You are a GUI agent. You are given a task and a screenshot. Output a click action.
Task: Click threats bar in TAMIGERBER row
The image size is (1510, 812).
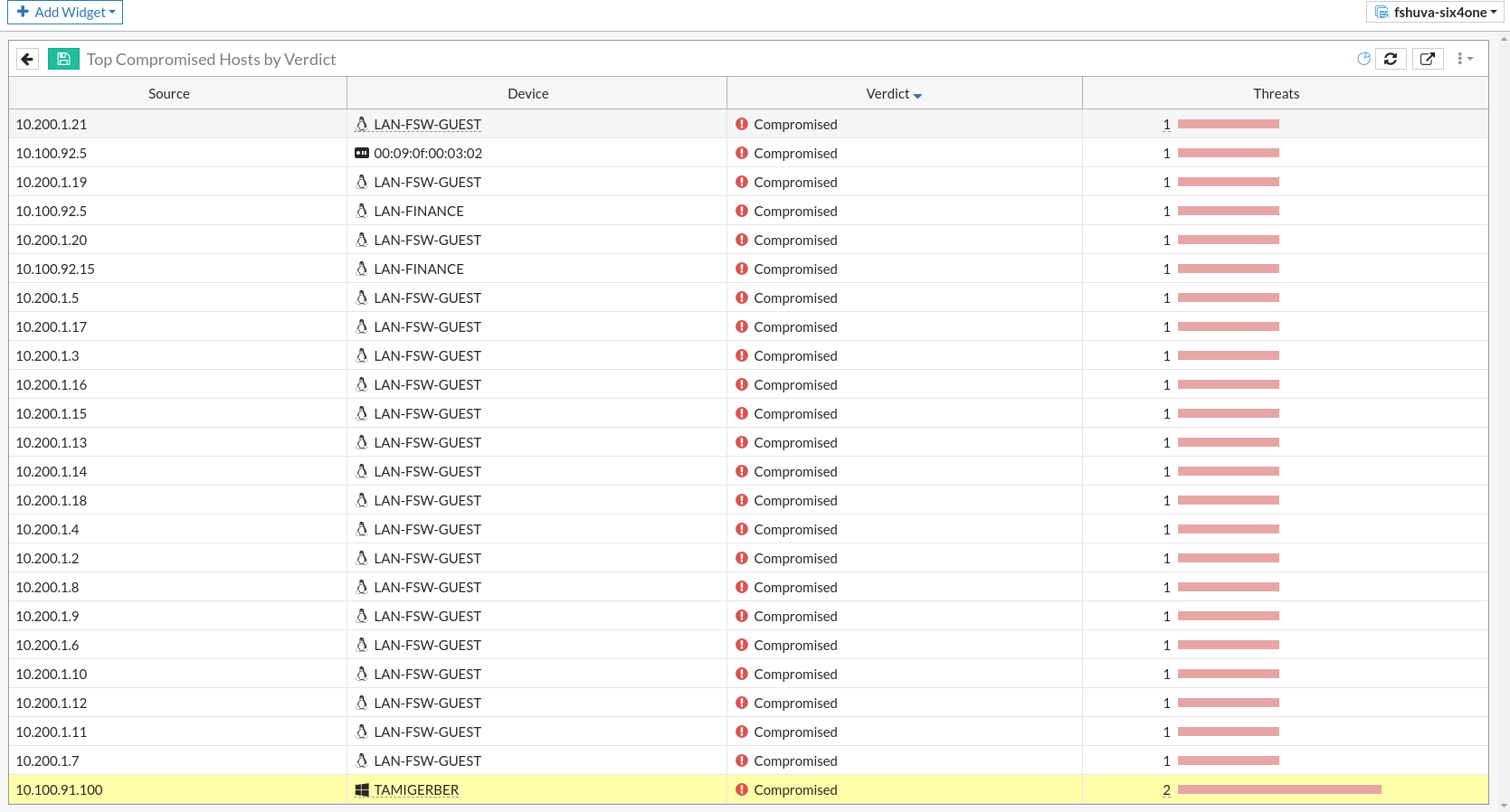[x=1279, y=790]
